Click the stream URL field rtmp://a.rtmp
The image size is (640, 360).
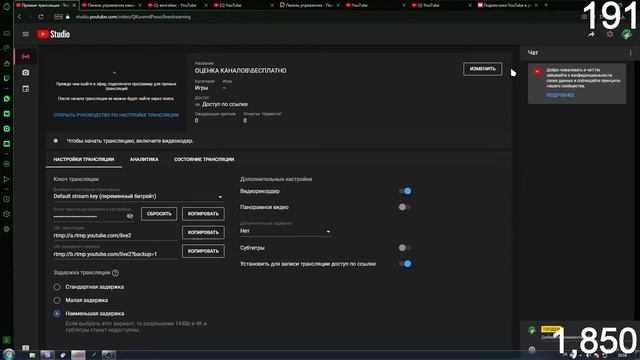116,236
